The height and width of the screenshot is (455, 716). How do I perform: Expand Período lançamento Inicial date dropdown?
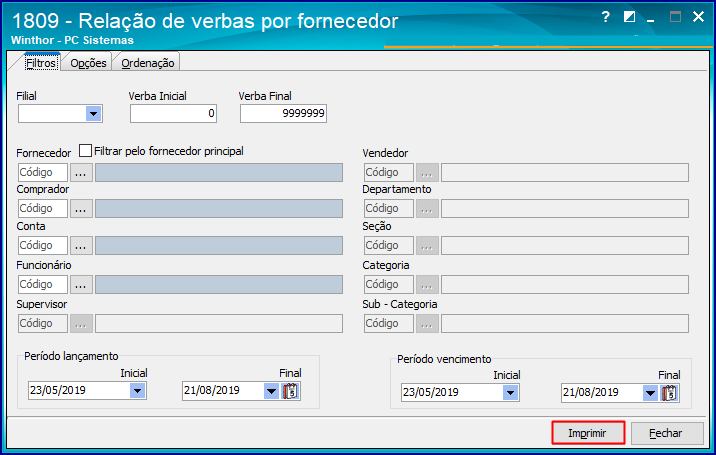click(137, 391)
